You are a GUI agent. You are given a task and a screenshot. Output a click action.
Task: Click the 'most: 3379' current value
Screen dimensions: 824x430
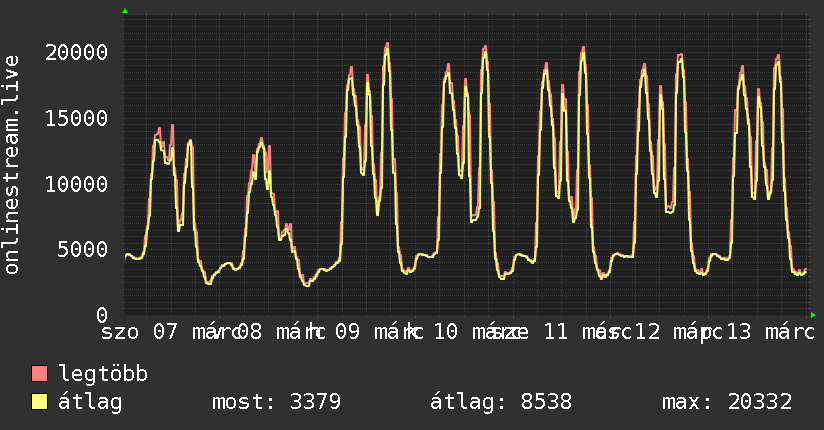[x=276, y=402]
